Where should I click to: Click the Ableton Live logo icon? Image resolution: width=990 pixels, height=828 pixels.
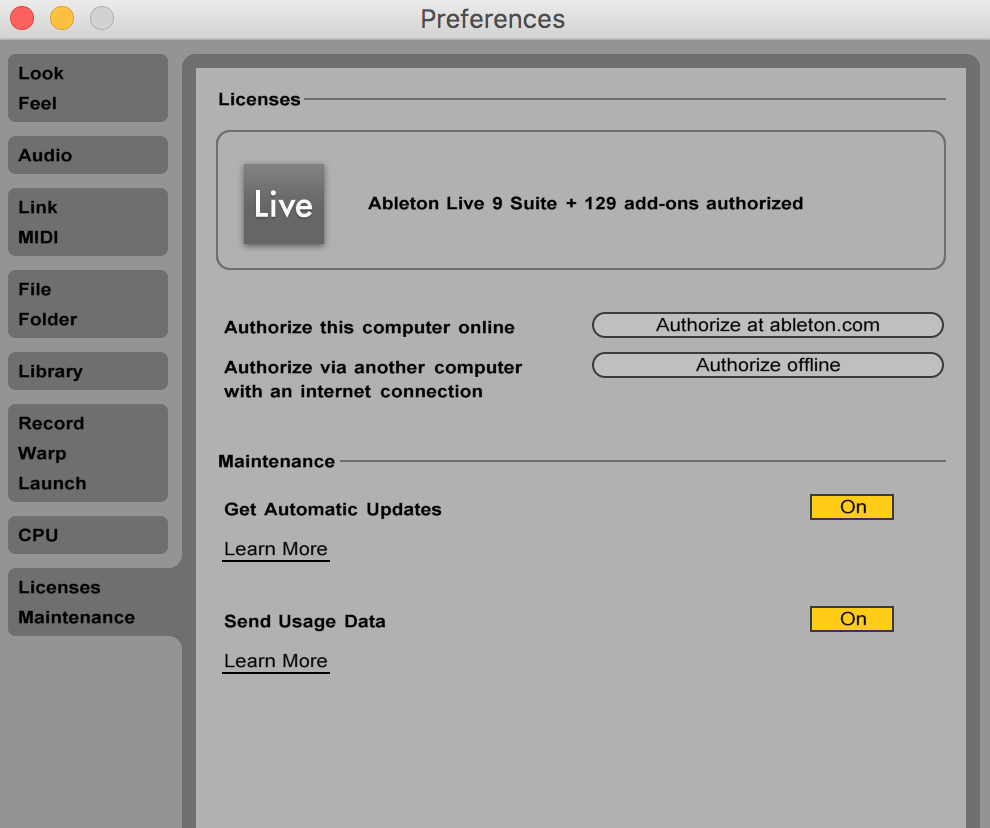pyautogui.click(x=284, y=204)
